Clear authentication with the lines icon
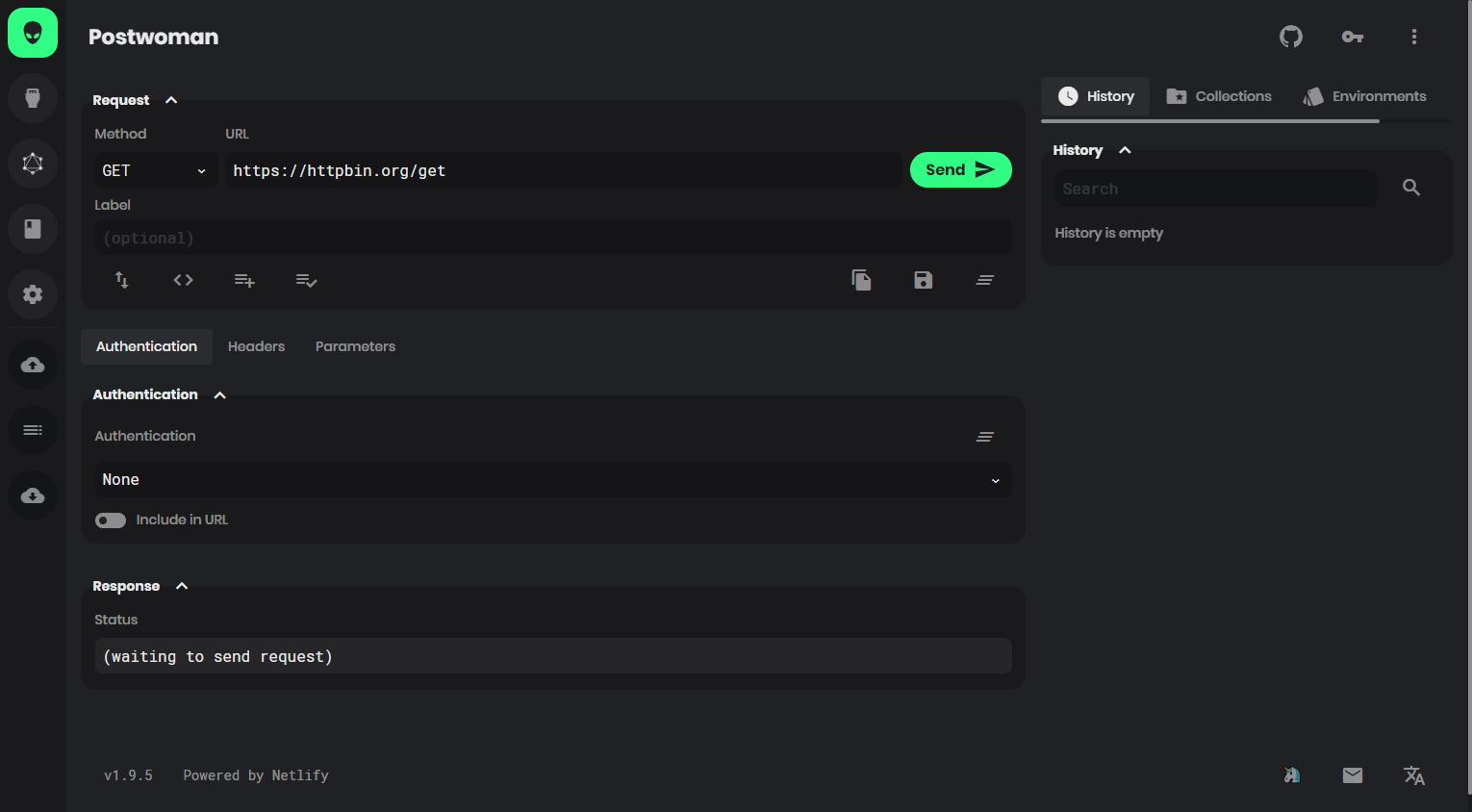This screenshot has width=1472, height=812. click(985, 437)
